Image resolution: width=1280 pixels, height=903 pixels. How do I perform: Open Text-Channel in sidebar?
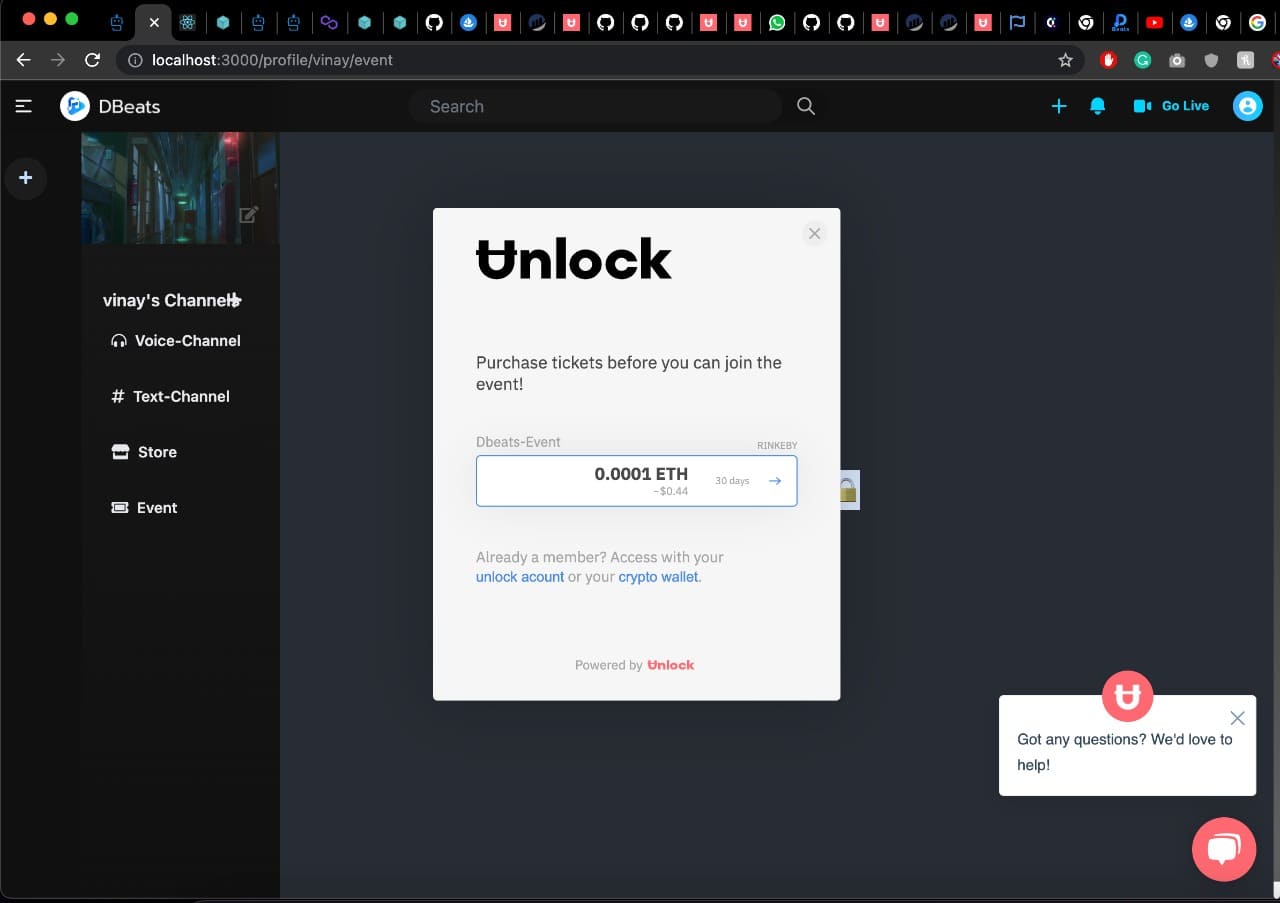click(170, 397)
